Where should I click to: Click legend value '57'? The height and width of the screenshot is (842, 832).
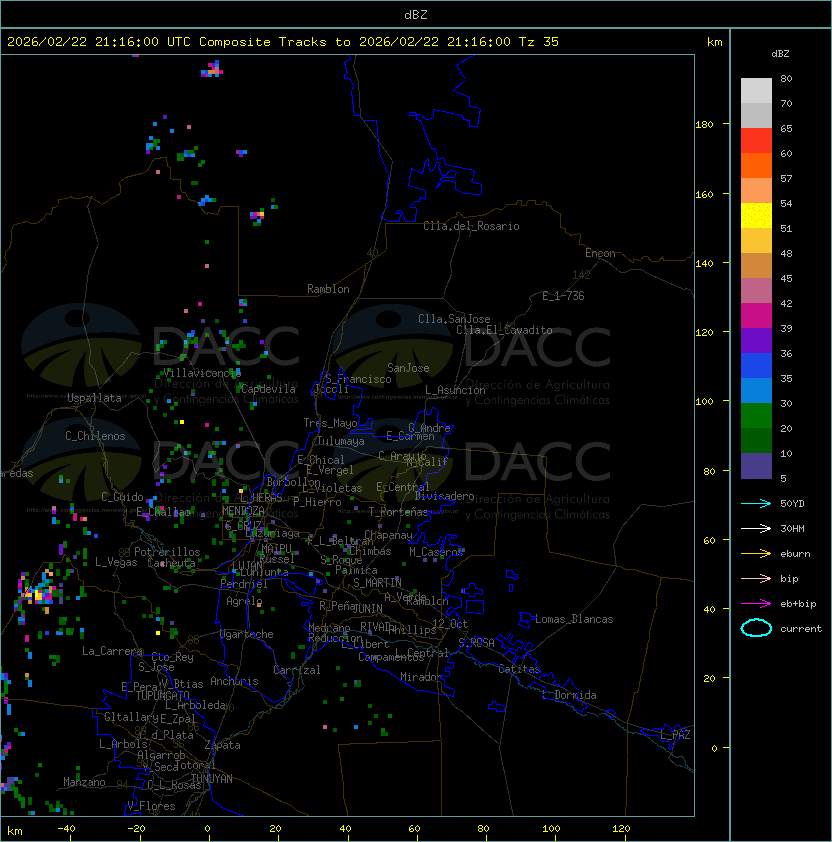tap(786, 178)
